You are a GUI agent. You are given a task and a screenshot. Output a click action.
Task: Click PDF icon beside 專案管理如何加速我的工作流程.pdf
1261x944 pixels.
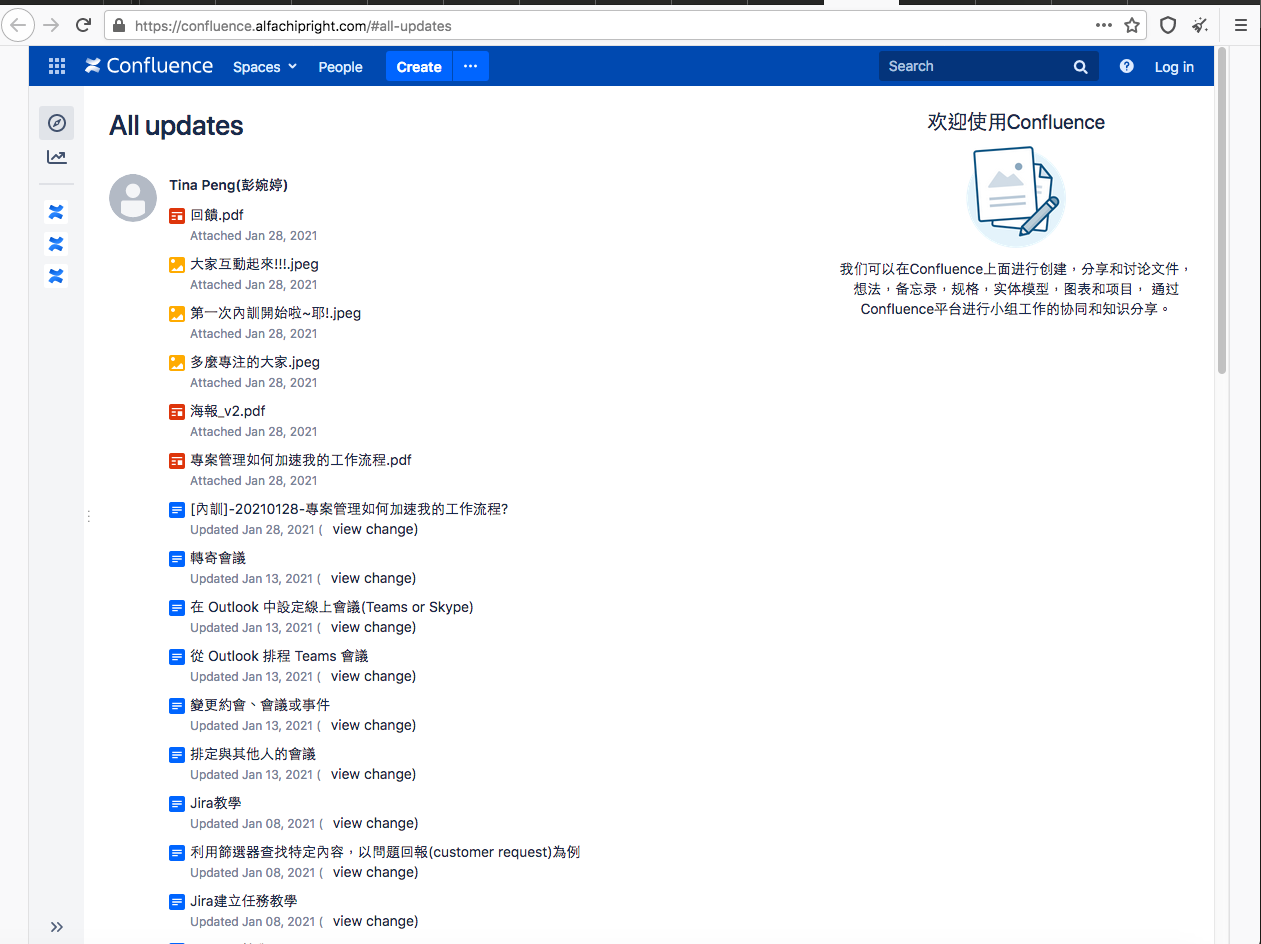click(x=177, y=460)
